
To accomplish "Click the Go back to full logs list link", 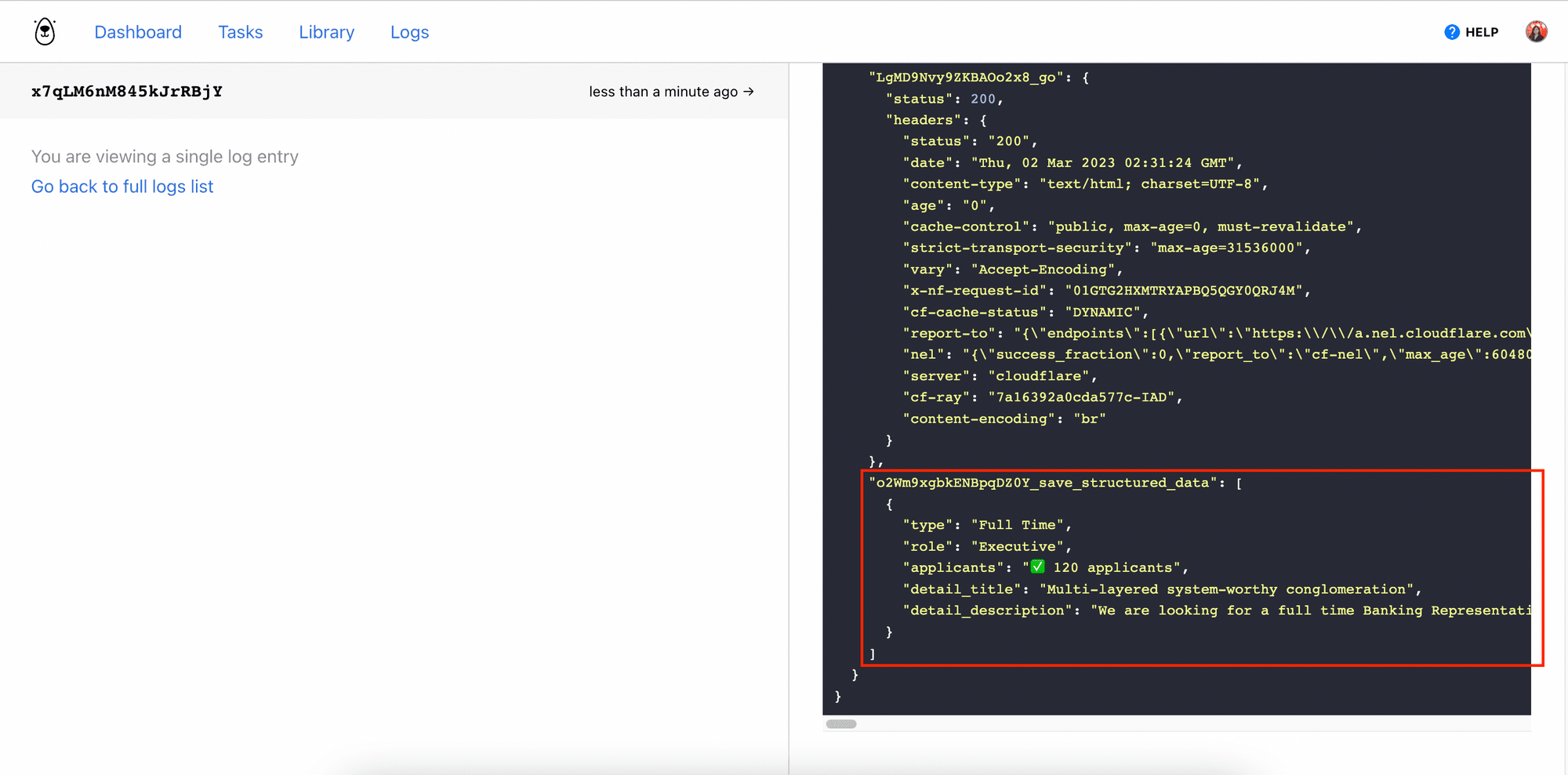I will (x=122, y=187).
